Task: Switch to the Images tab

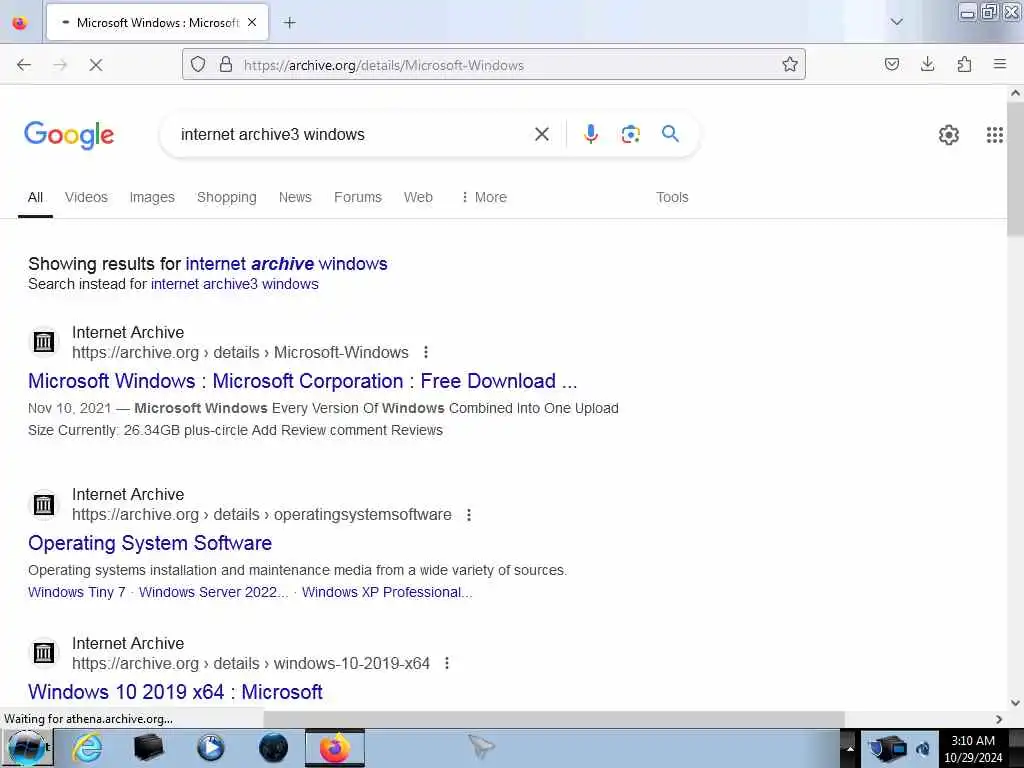Action: click(152, 197)
